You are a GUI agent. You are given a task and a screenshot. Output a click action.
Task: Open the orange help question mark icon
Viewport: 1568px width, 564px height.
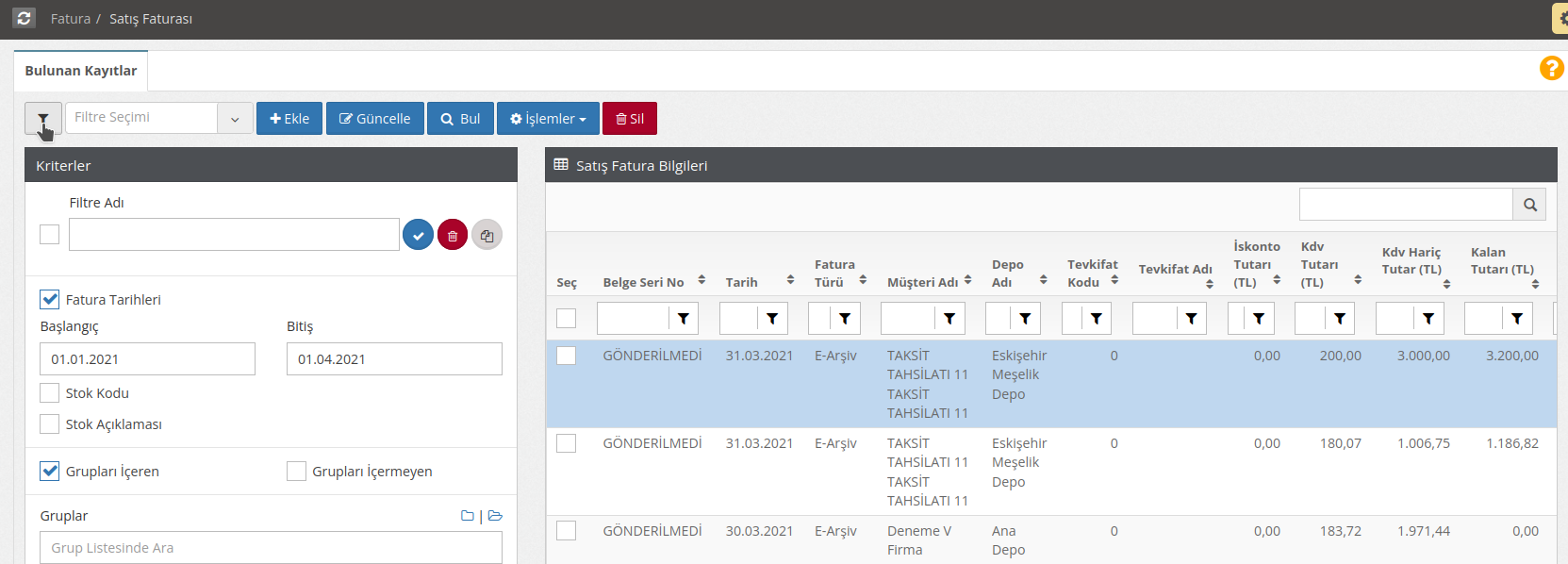point(1551,68)
